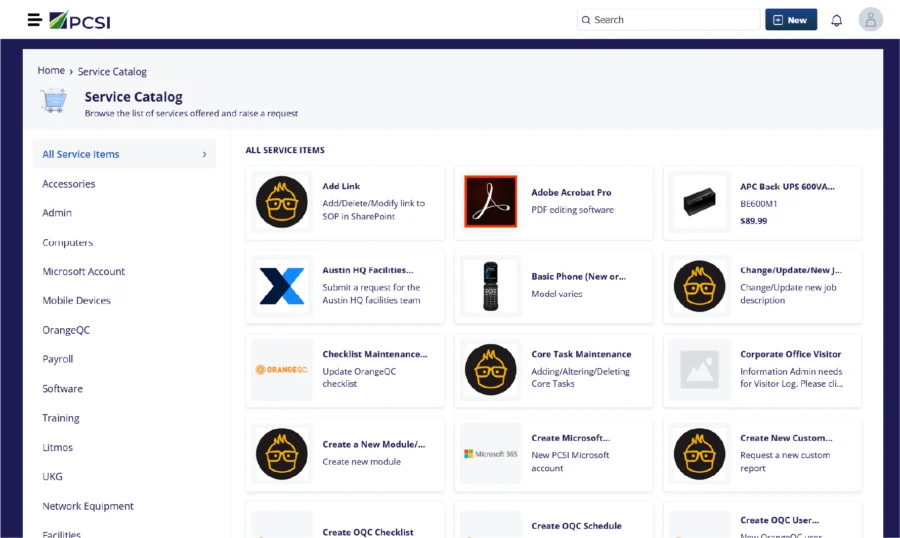Image resolution: width=900 pixels, height=538 pixels.
Task: Open the Create OQC Checklist title
Action: 368,532
